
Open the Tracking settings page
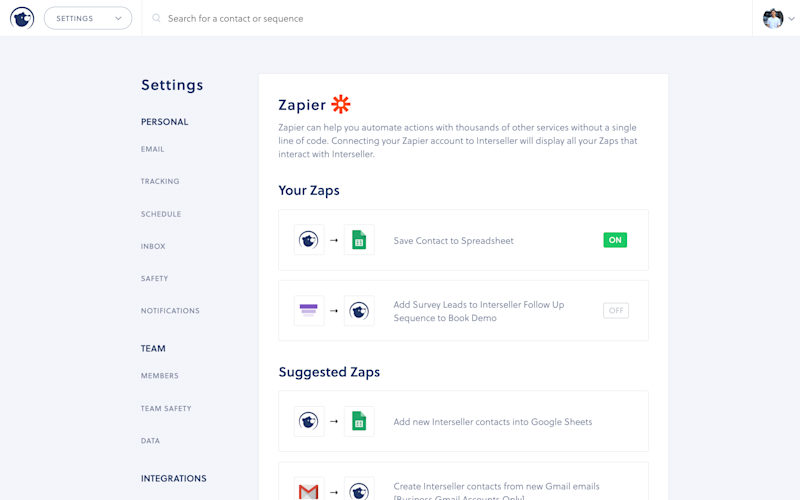pyautogui.click(x=160, y=181)
